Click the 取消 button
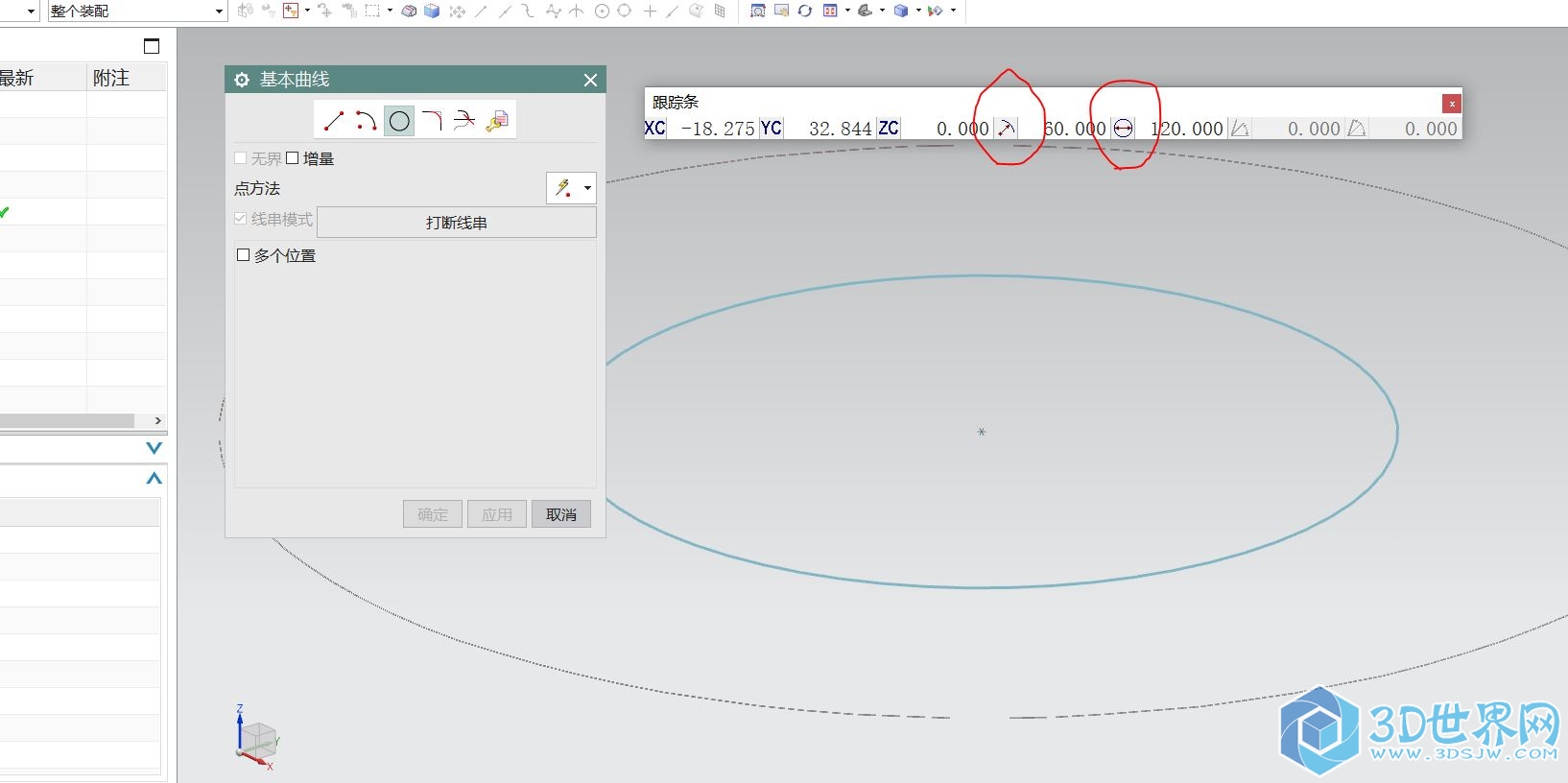This screenshot has height=783, width=1568. 561,514
